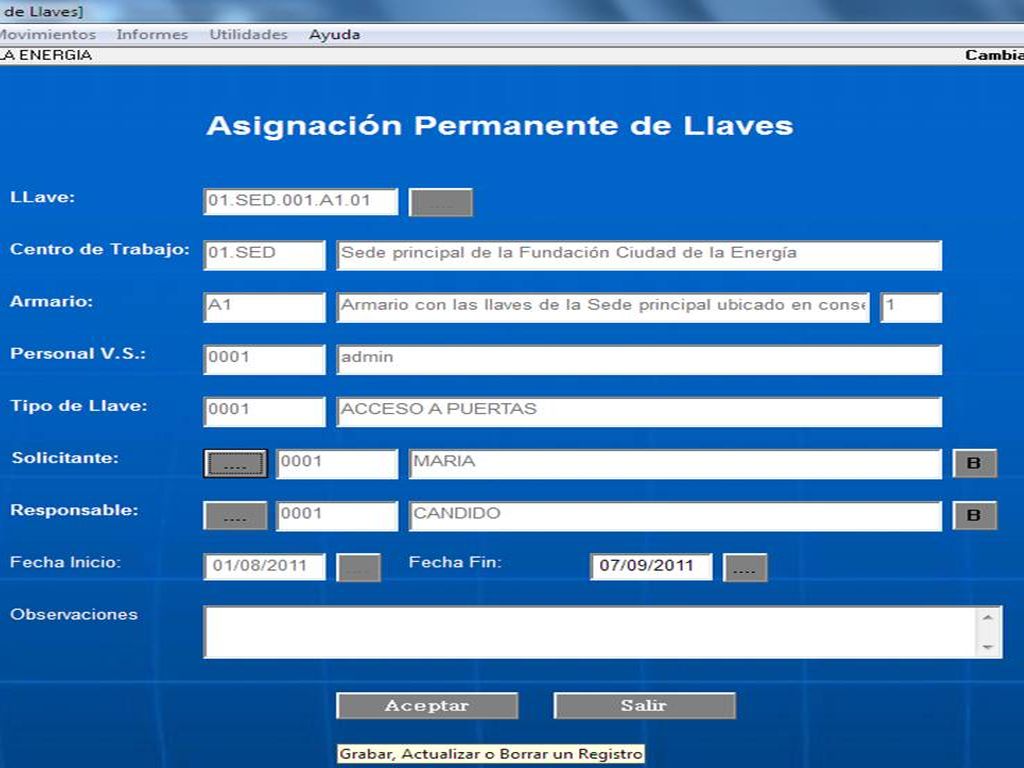Open the Fecha Inicio date picker button

click(x=358, y=568)
